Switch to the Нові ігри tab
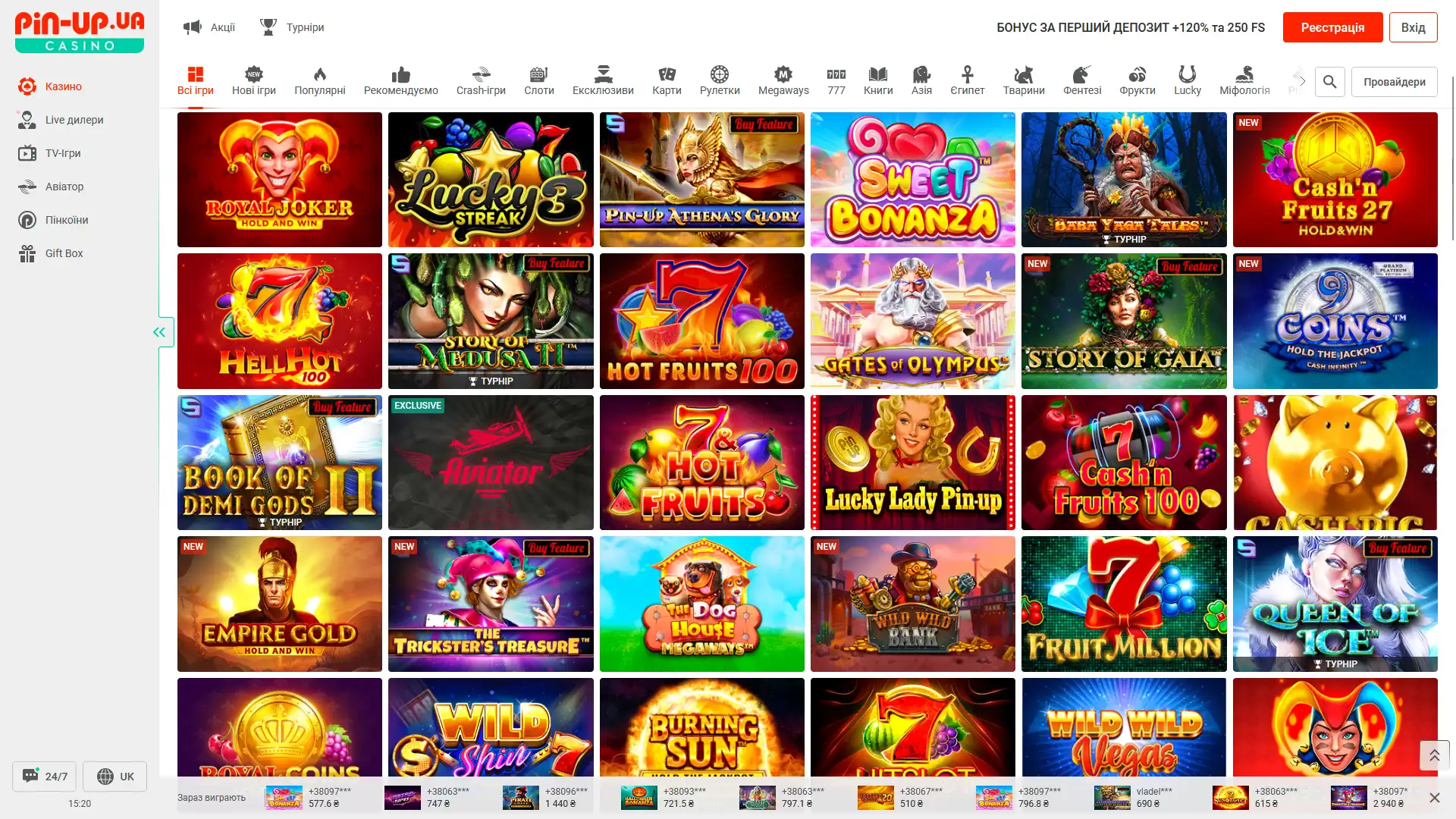This screenshot has width=1456, height=819. [254, 81]
